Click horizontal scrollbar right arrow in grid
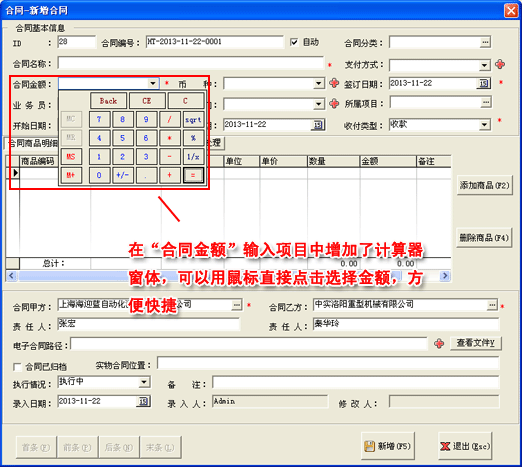Viewport: 522px width, 467px height. pos(445,276)
